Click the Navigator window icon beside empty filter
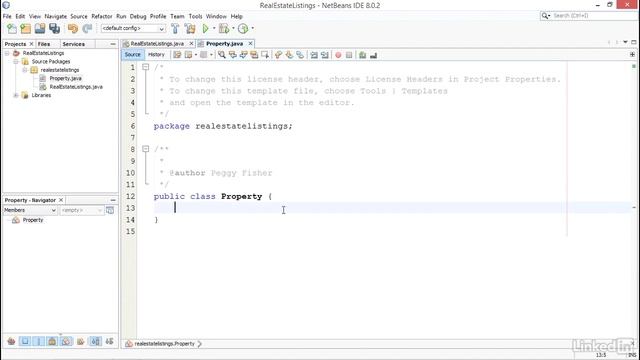 [110, 210]
